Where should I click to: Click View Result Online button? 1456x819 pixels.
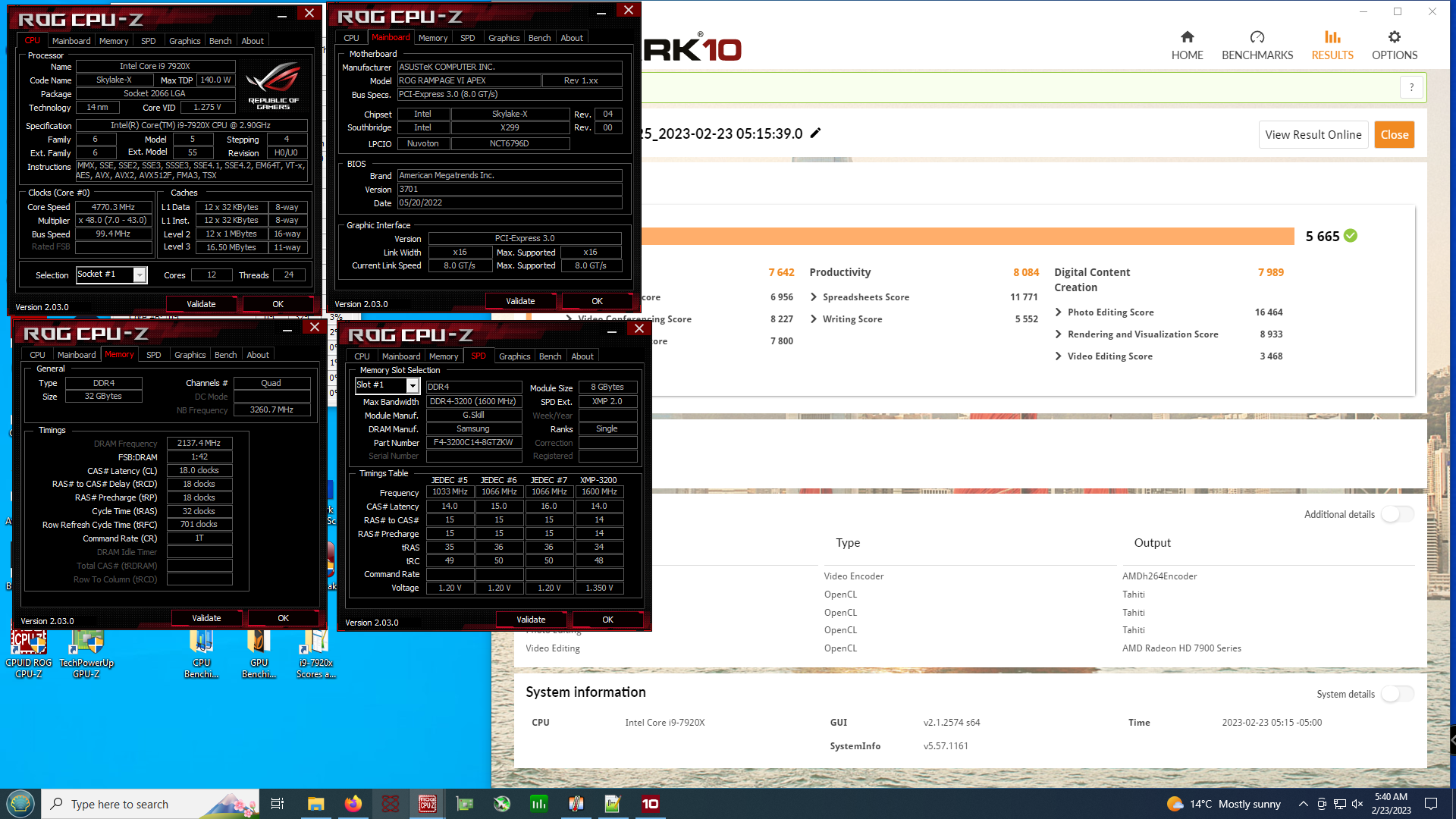click(x=1313, y=135)
